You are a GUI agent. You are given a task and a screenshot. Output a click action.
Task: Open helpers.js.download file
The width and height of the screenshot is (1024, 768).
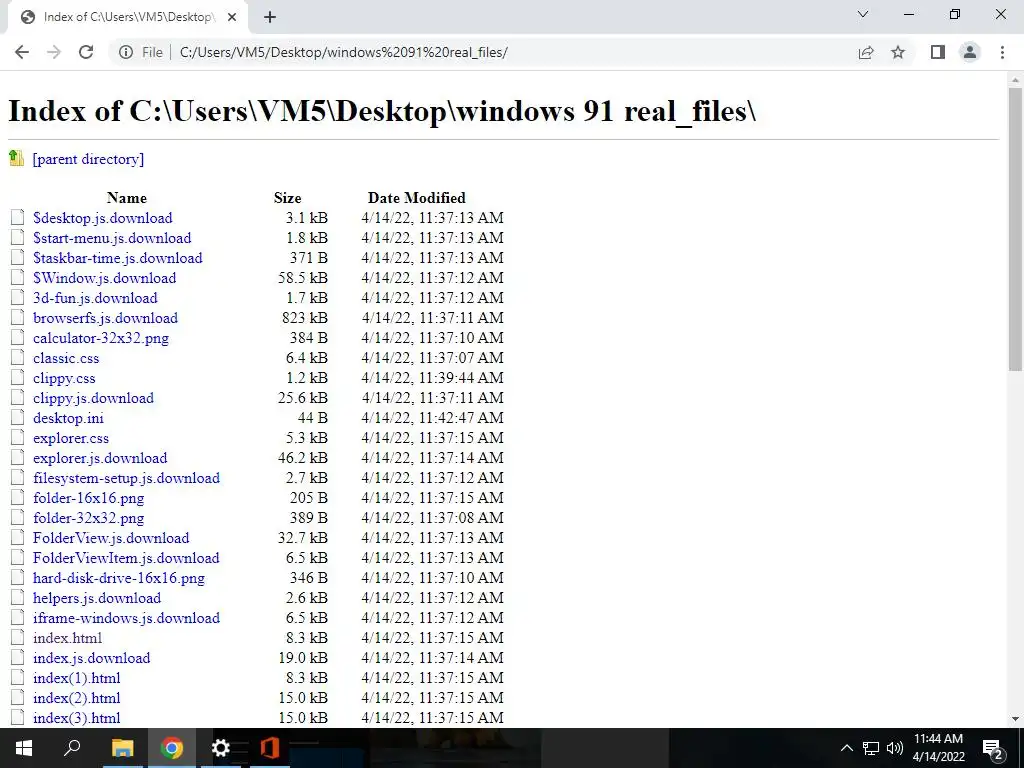97,598
